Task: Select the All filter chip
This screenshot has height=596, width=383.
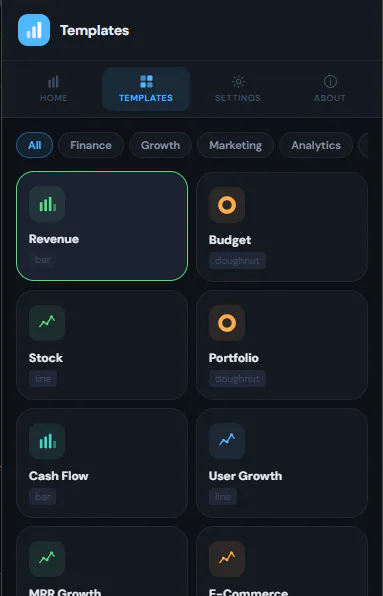Action: [x=35, y=145]
